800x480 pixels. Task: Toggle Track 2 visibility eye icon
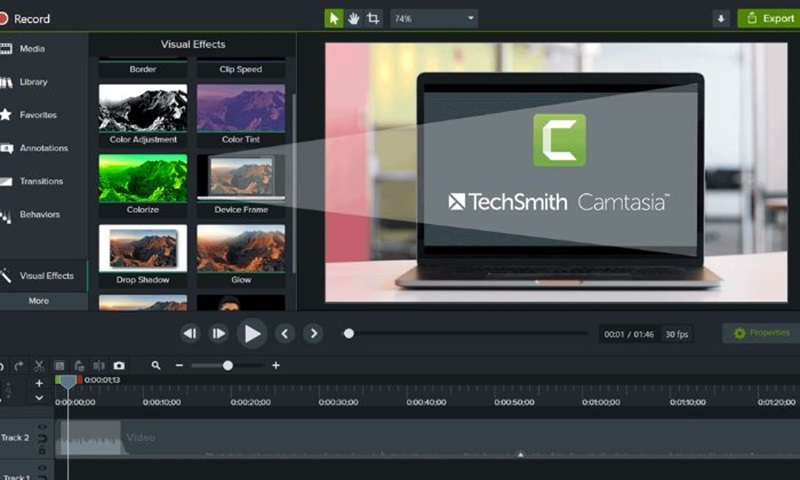pyautogui.click(x=42, y=428)
